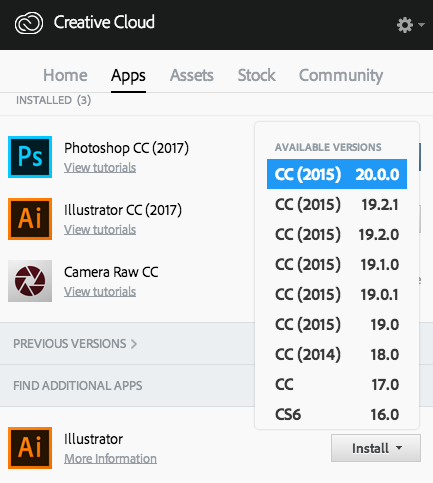This screenshot has width=433, height=483.
Task: Open View tutorials link for Camera Raw
Action: 100,292
